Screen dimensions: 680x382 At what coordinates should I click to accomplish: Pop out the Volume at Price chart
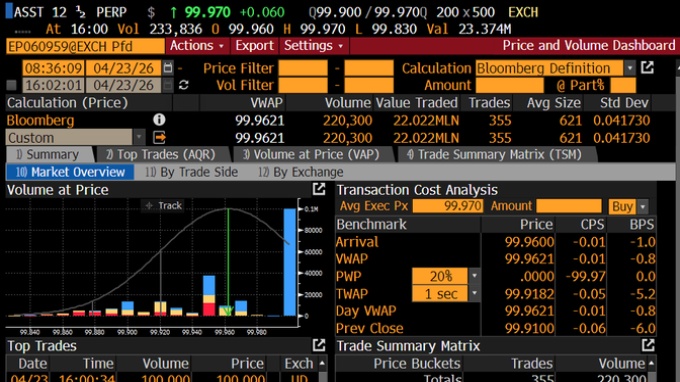pyautogui.click(x=319, y=189)
